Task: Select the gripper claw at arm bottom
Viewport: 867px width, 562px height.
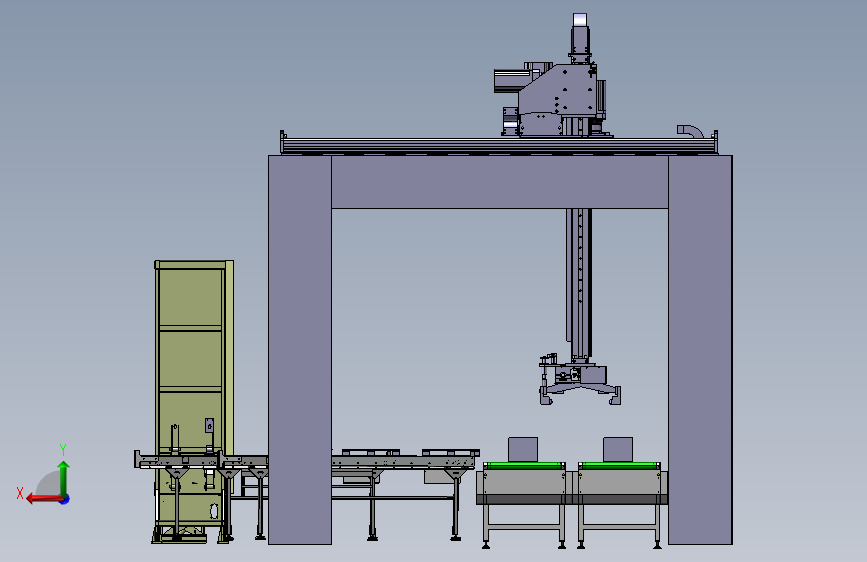Action: [x=579, y=381]
